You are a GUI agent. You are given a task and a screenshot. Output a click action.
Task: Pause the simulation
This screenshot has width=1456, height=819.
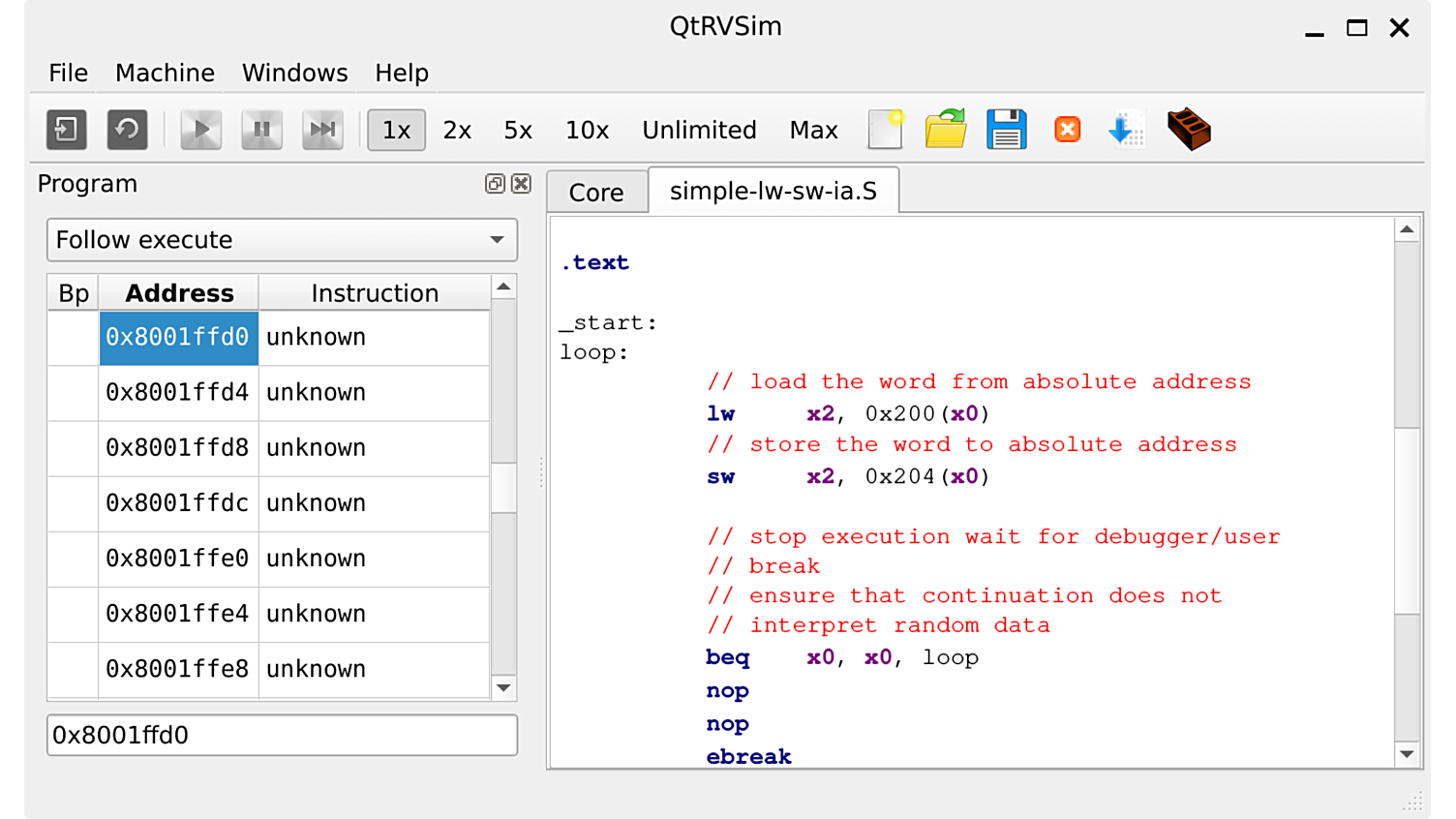261,129
